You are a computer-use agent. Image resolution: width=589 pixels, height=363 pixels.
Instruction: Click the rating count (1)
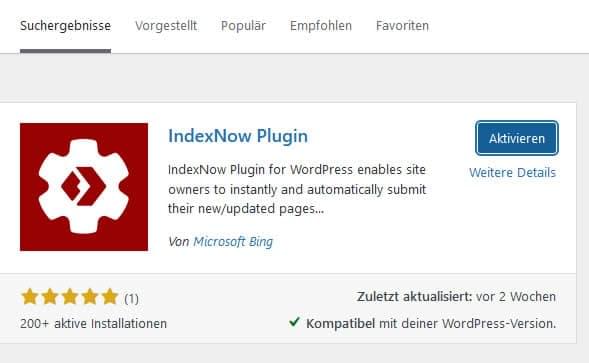(131, 299)
